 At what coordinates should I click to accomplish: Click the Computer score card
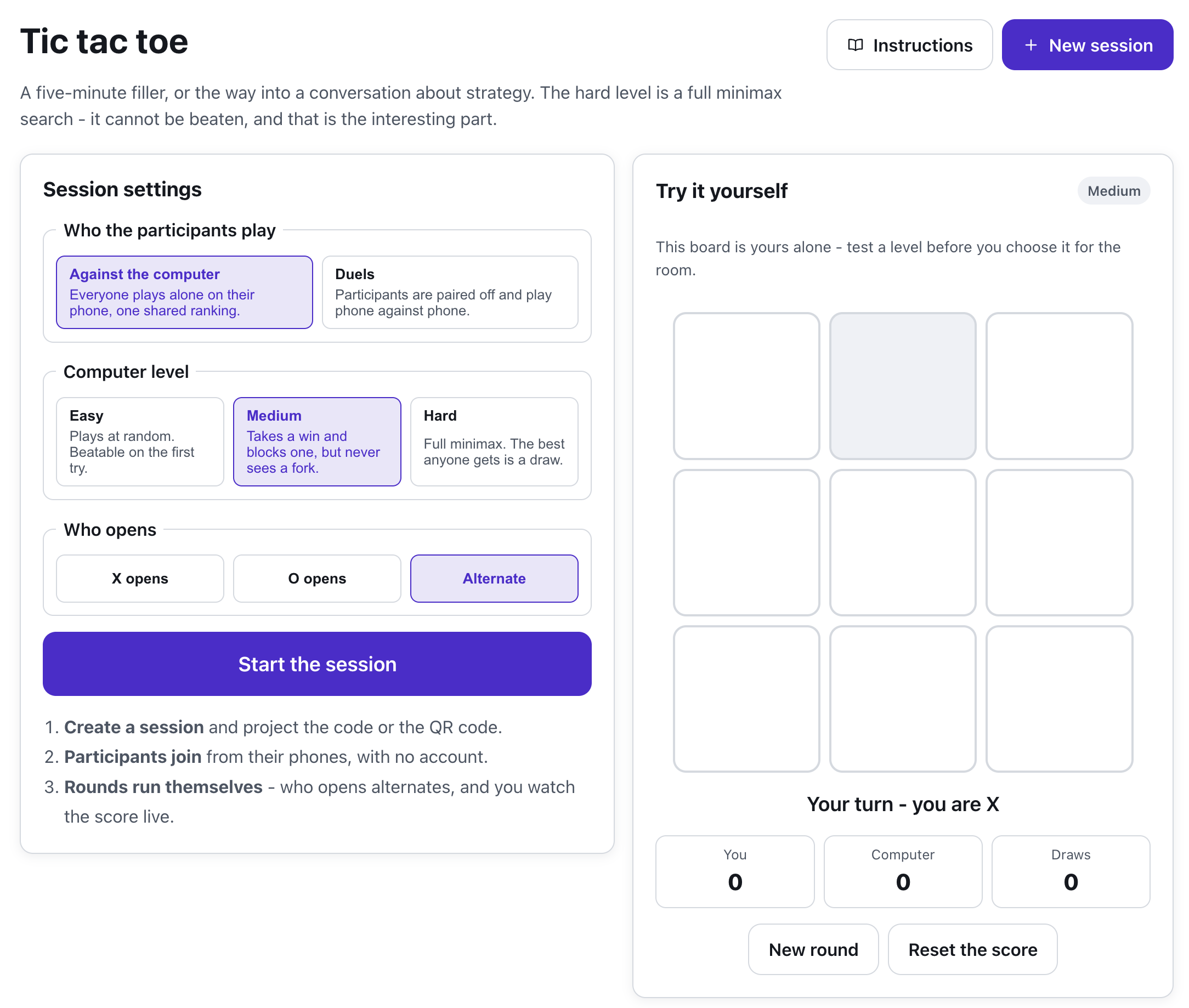tap(903, 871)
